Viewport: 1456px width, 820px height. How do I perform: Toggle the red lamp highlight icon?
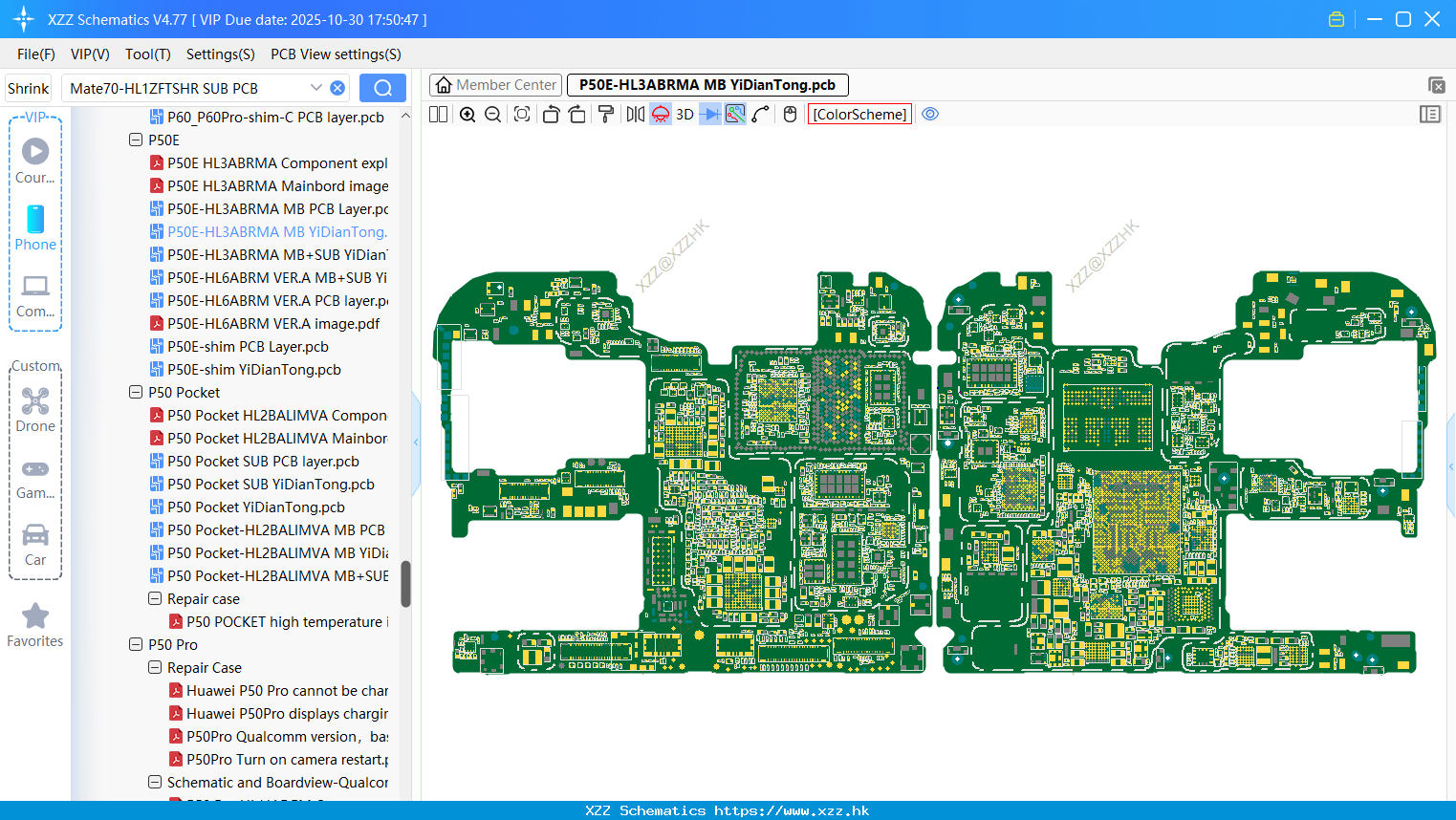tap(661, 114)
